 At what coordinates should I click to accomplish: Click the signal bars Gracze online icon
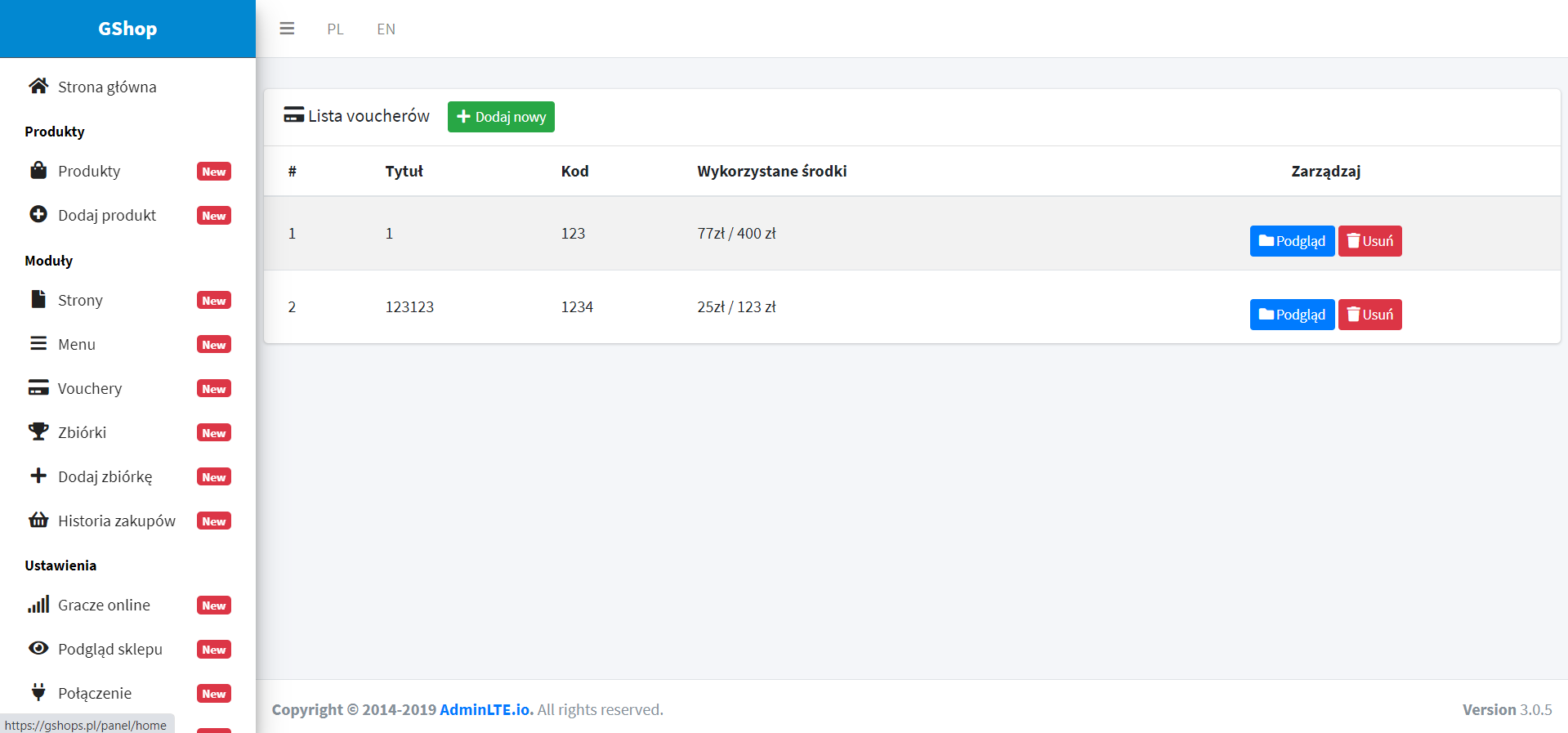(x=38, y=604)
